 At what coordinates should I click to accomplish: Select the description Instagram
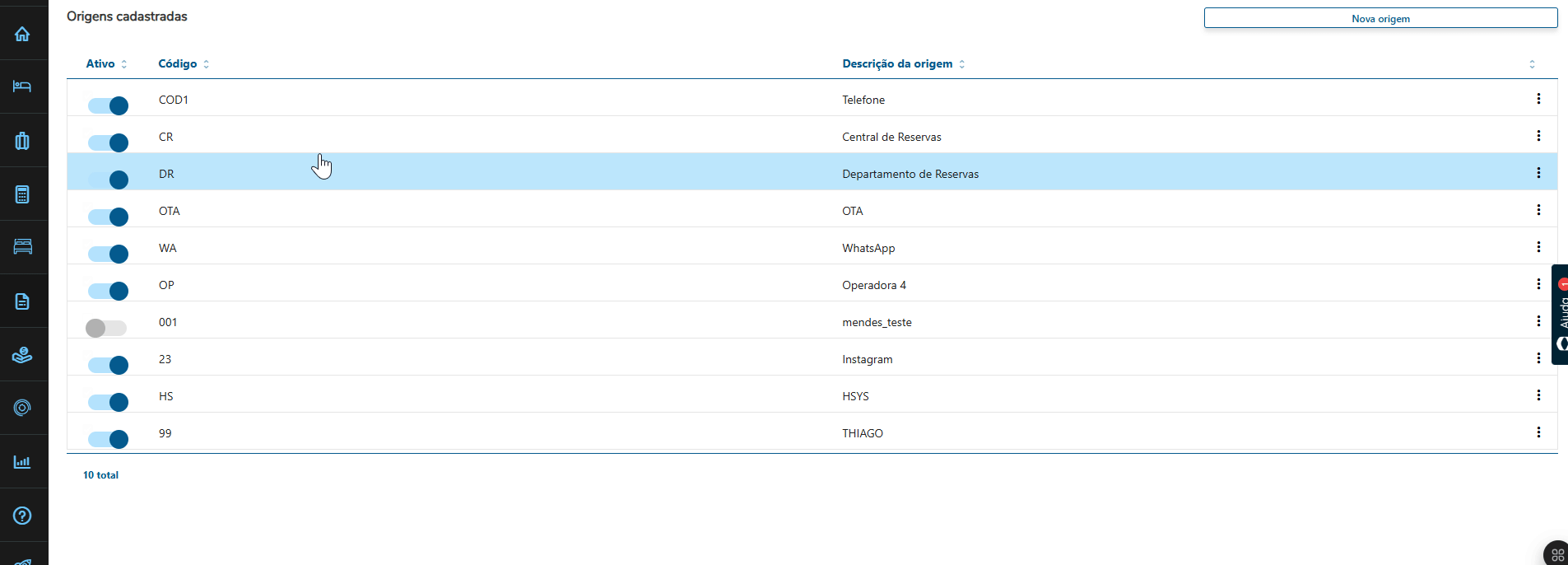[x=868, y=359]
